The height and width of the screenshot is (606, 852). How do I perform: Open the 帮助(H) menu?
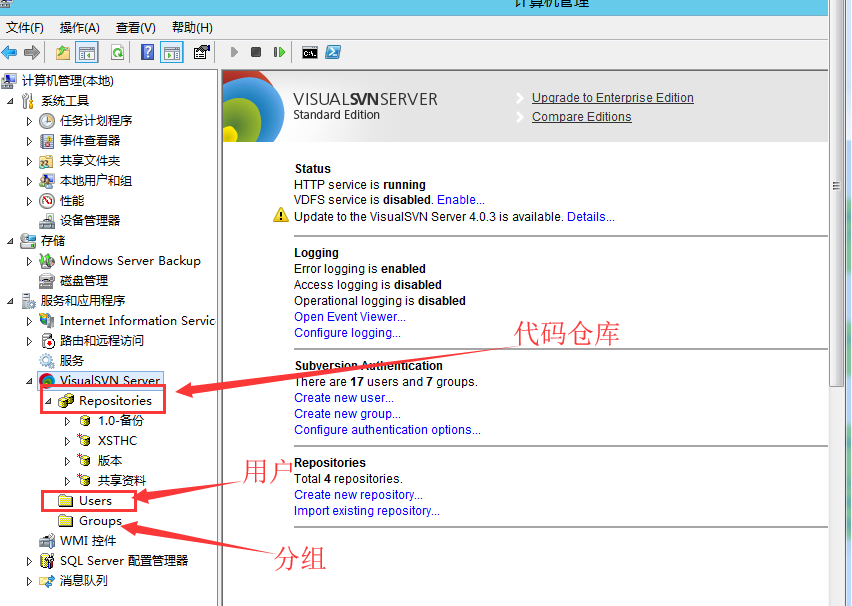[192, 28]
